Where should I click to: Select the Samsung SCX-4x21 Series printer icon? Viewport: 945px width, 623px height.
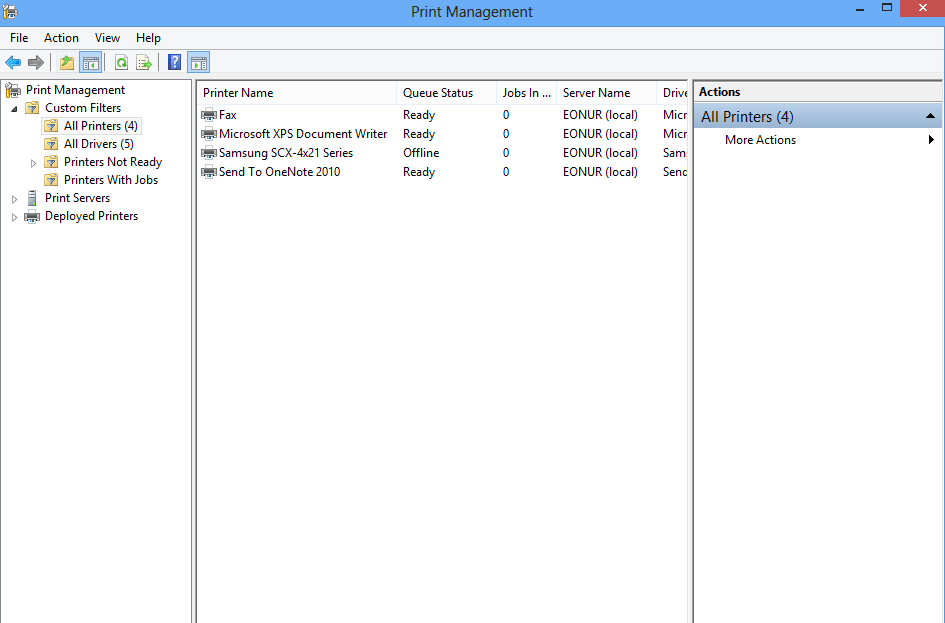click(209, 153)
